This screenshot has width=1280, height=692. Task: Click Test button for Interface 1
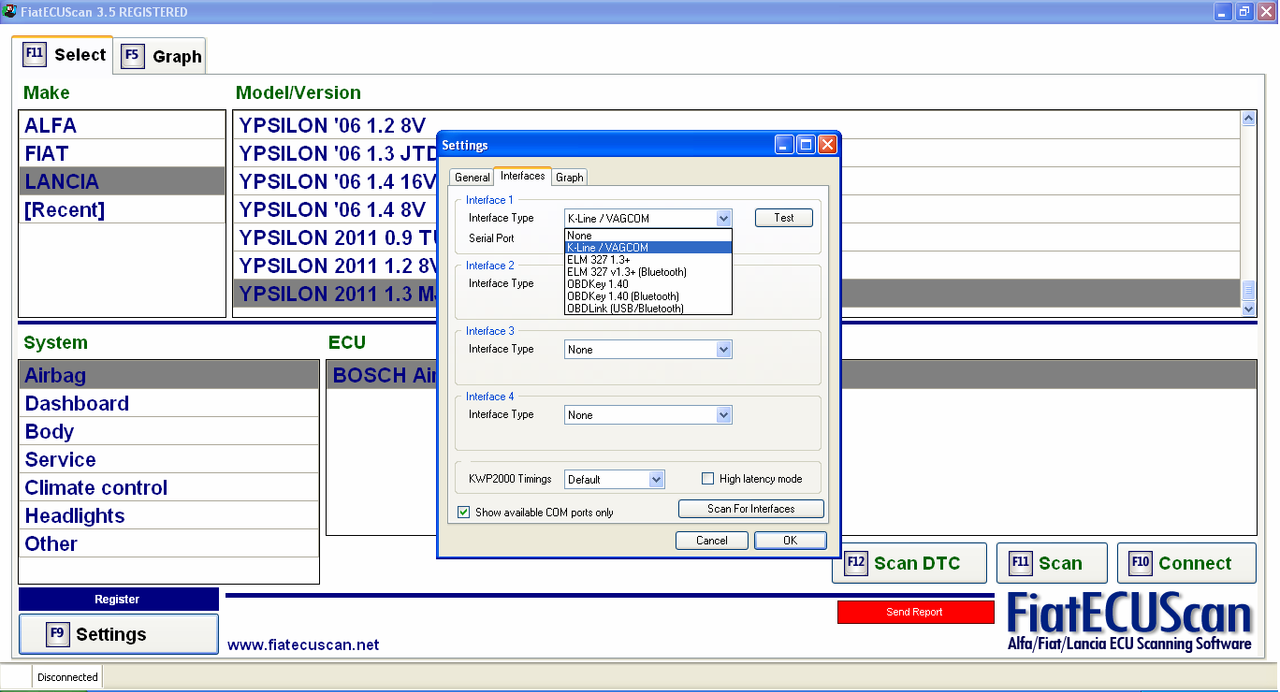click(784, 217)
